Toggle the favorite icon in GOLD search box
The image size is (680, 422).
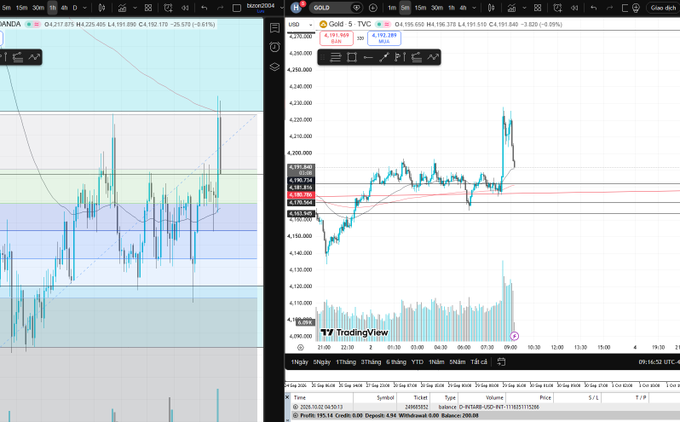pyautogui.click(x=356, y=8)
